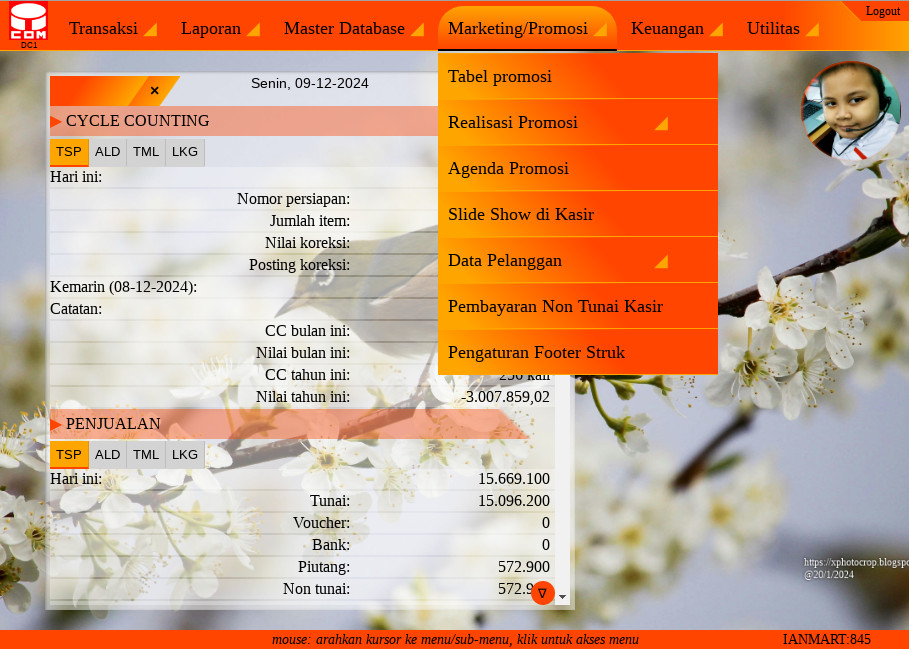909x649 pixels.
Task: Click the panel scrollbar down arrow
Action: pos(562,598)
